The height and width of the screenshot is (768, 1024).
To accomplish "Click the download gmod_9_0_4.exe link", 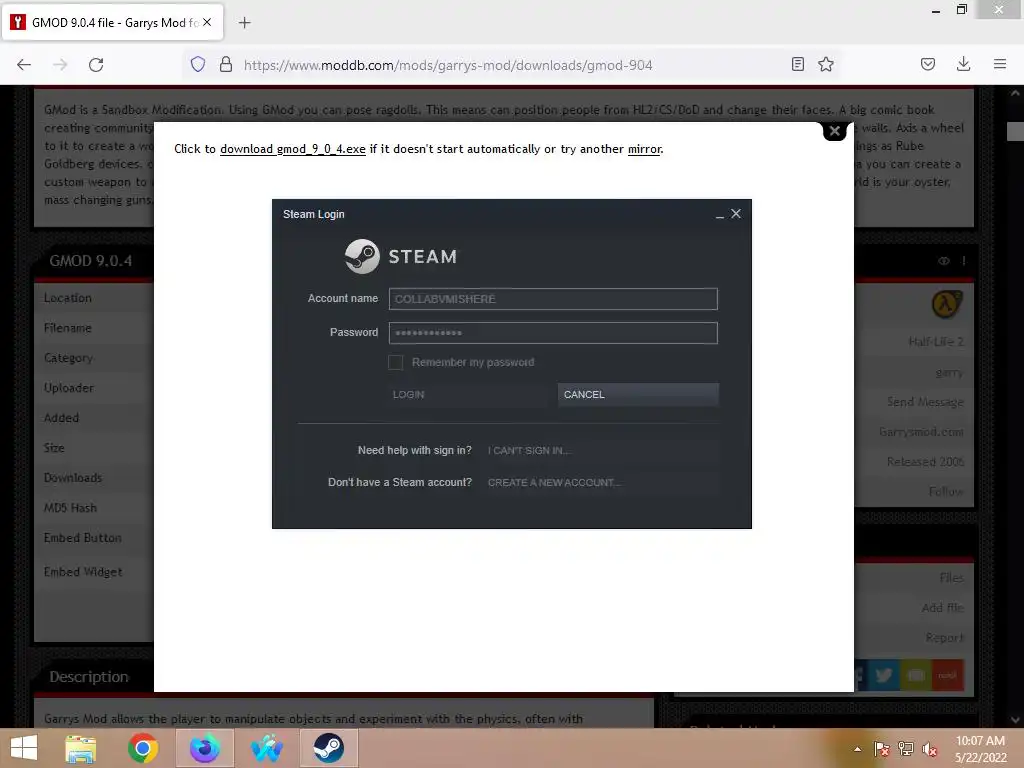I will click(293, 149).
